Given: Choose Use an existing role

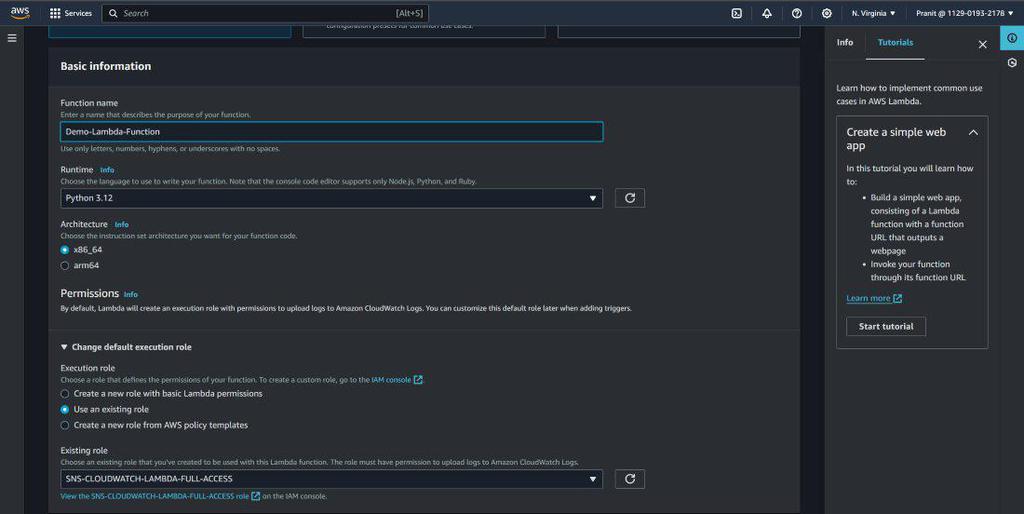Looking at the screenshot, I should [65, 410].
